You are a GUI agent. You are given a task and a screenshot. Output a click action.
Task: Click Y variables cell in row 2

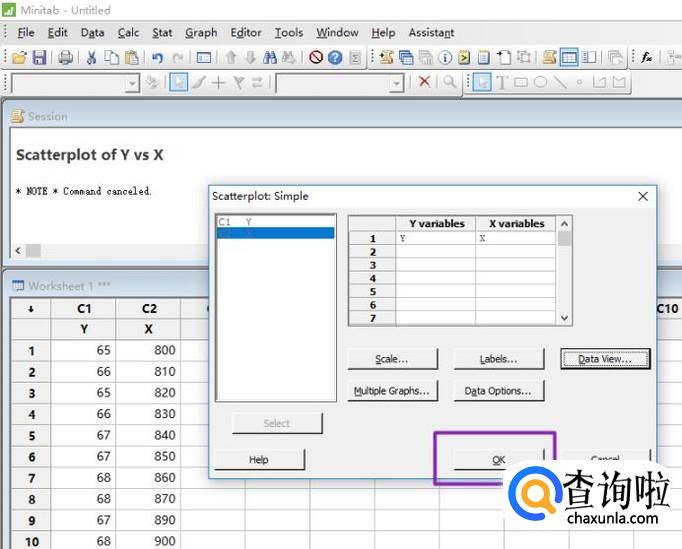pyautogui.click(x=435, y=252)
